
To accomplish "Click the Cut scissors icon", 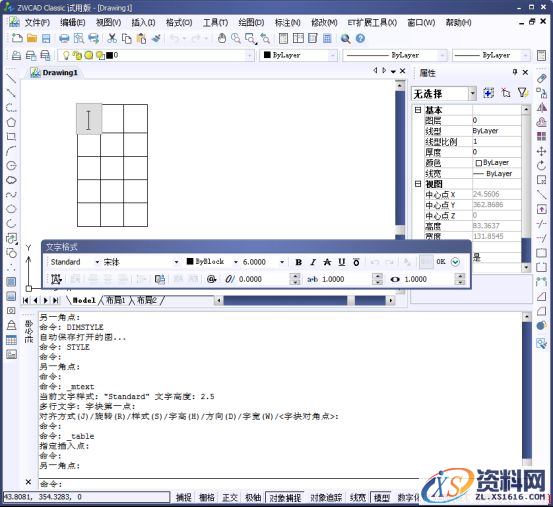I will (x=112, y=38).
